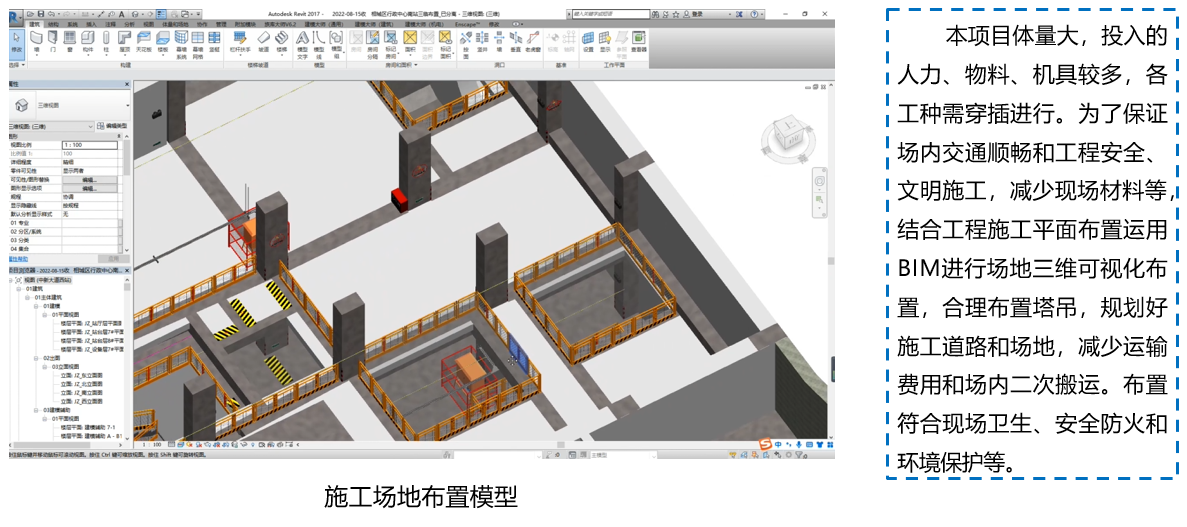1187x527 pixels.
Task: Click 编辑 button for 可见性/图形替换
Action: point(89,179)
